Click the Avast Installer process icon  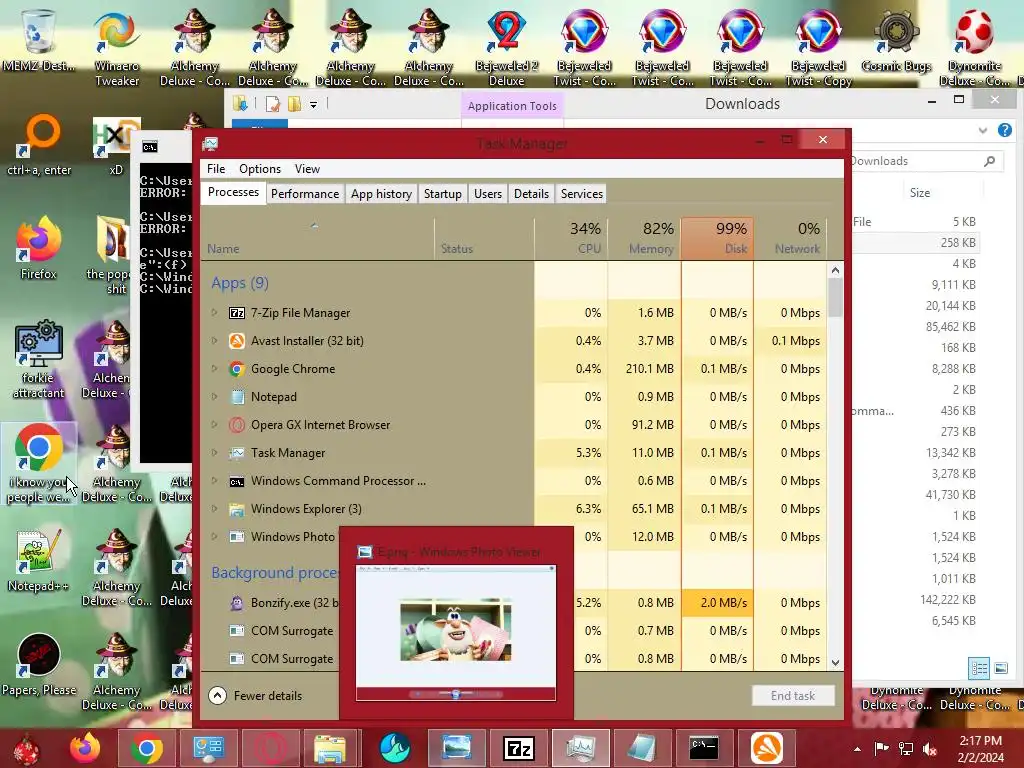236,341
